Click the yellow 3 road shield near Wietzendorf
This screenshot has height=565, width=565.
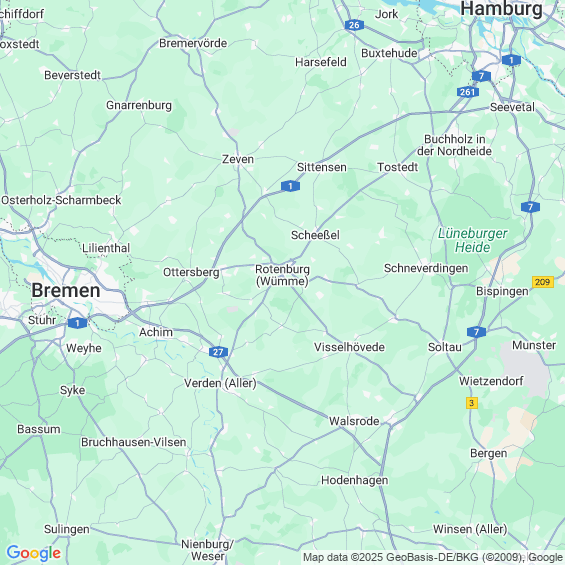click(x=471, y=402)
